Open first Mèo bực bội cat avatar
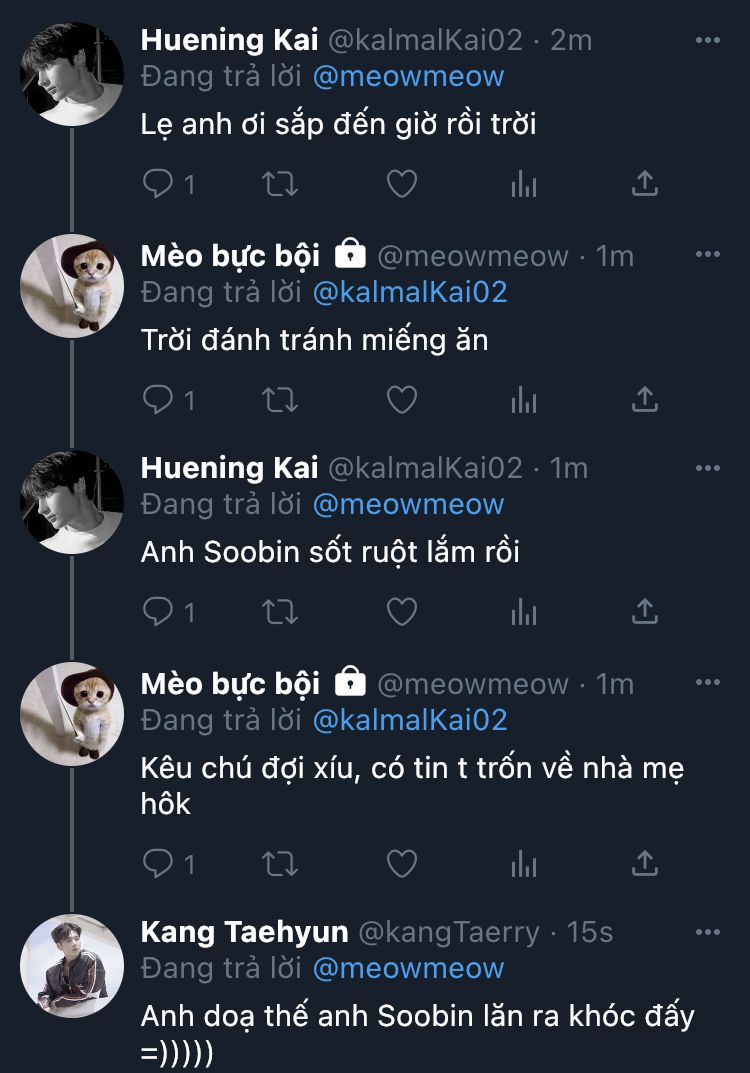 coord(72,287)
